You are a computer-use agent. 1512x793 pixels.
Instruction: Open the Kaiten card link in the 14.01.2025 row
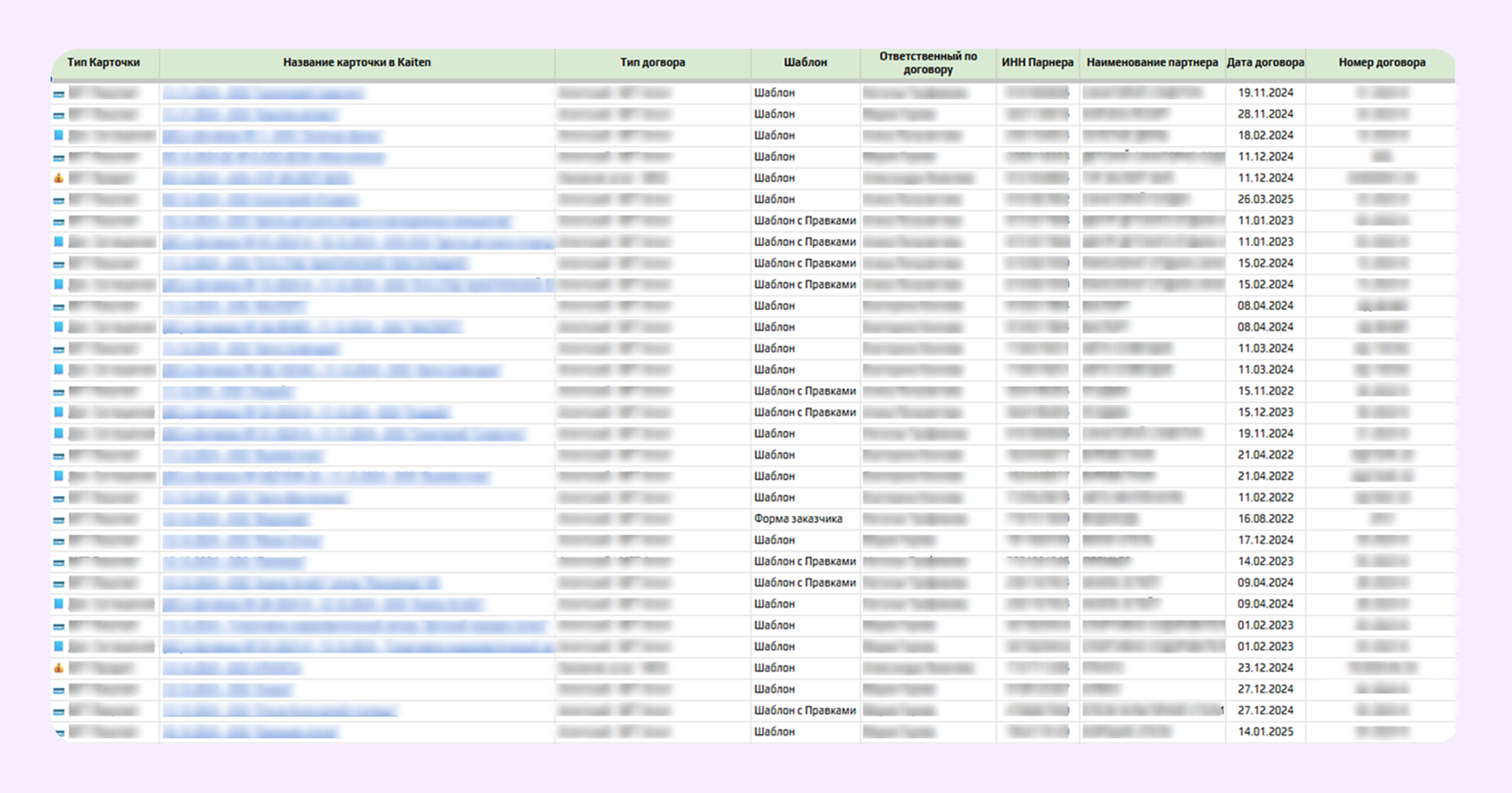[250, 732]
